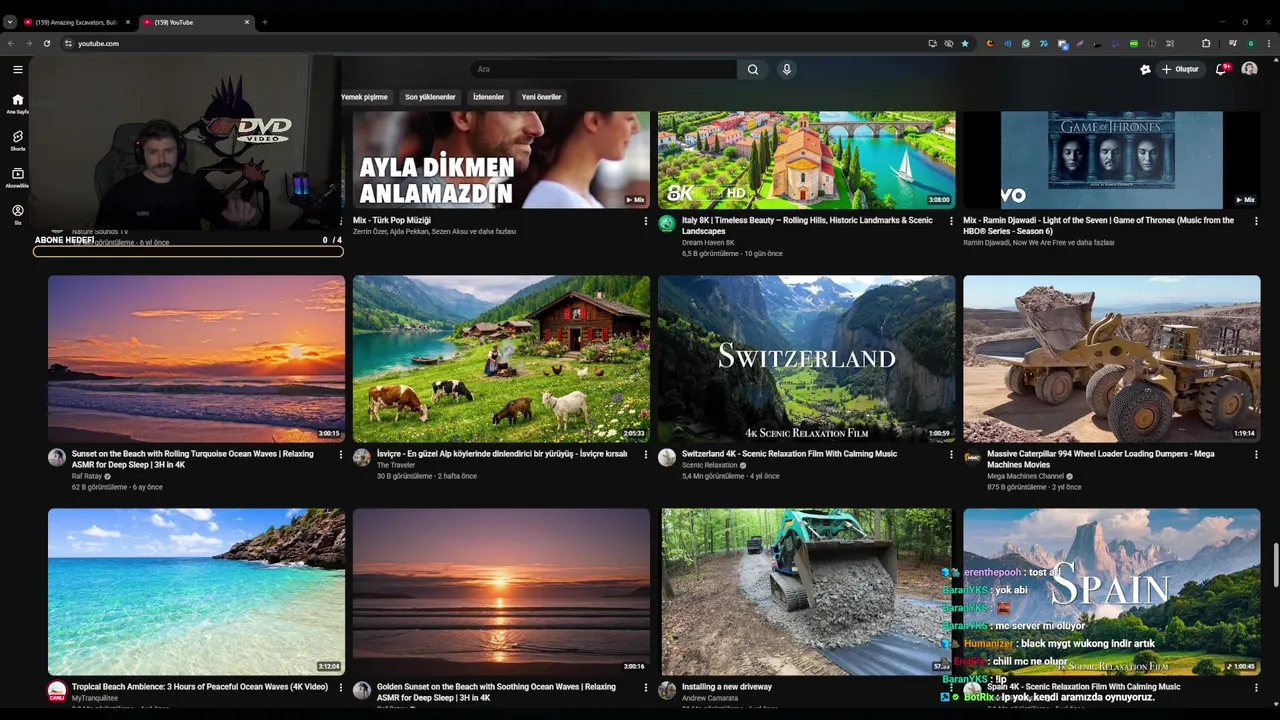1280x720 pixels.
Task: Go back using browser back arrow
Action: pyautogui.click(x=11, y=43)
